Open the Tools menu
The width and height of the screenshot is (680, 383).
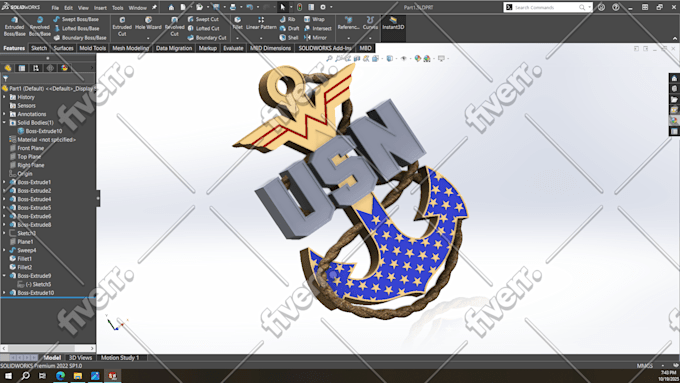(118, 8)
